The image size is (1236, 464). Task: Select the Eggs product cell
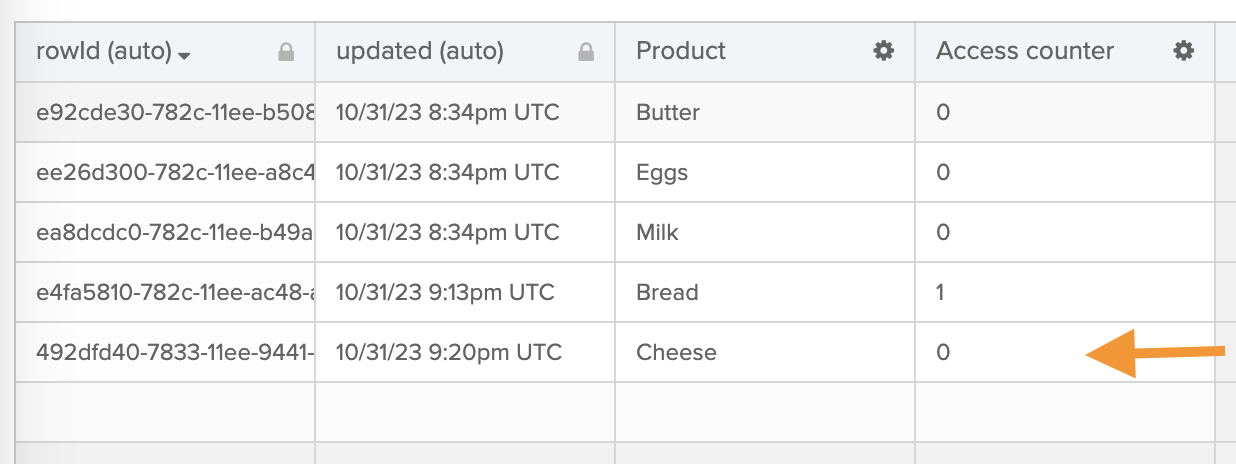(662, 172)
